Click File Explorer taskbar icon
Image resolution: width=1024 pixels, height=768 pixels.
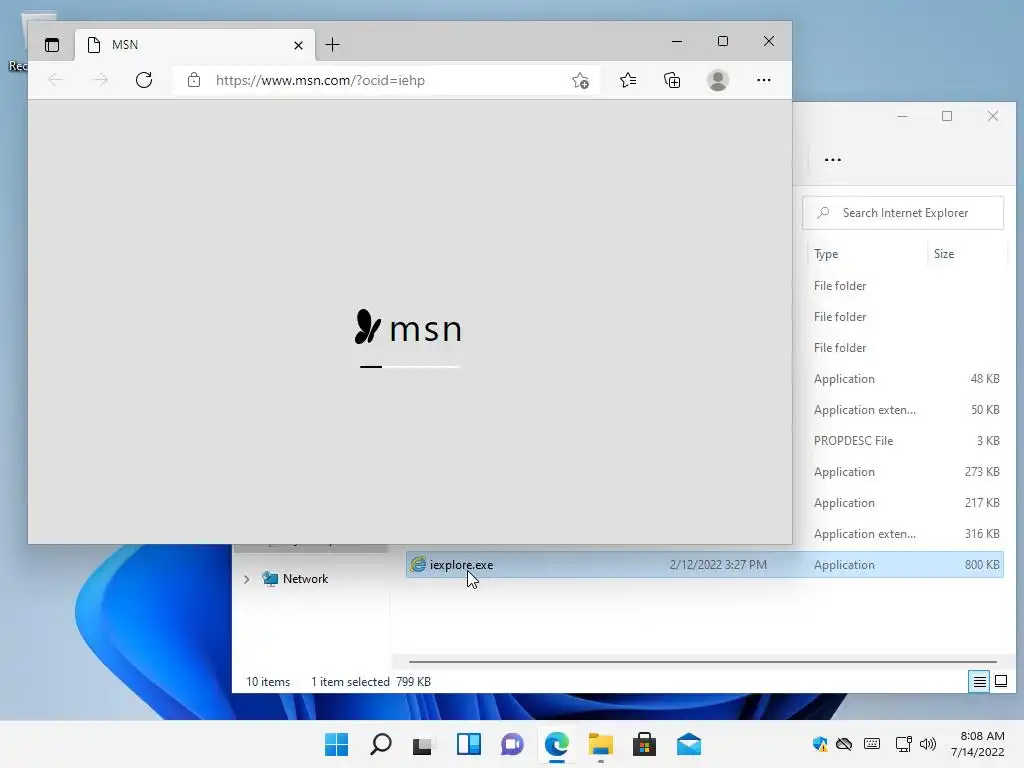coord(600,744)
